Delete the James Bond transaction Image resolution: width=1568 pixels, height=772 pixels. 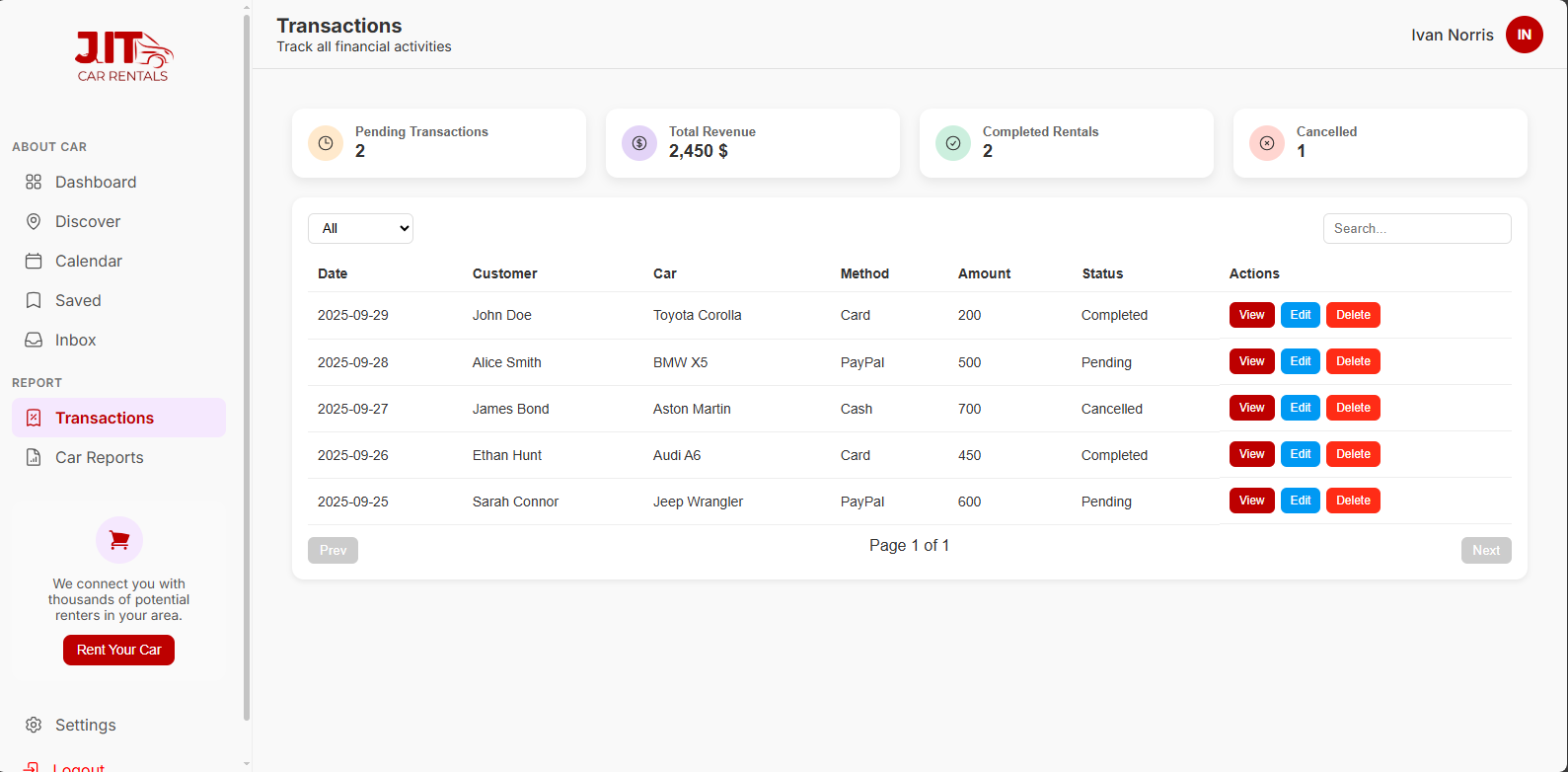point(1353,408)
